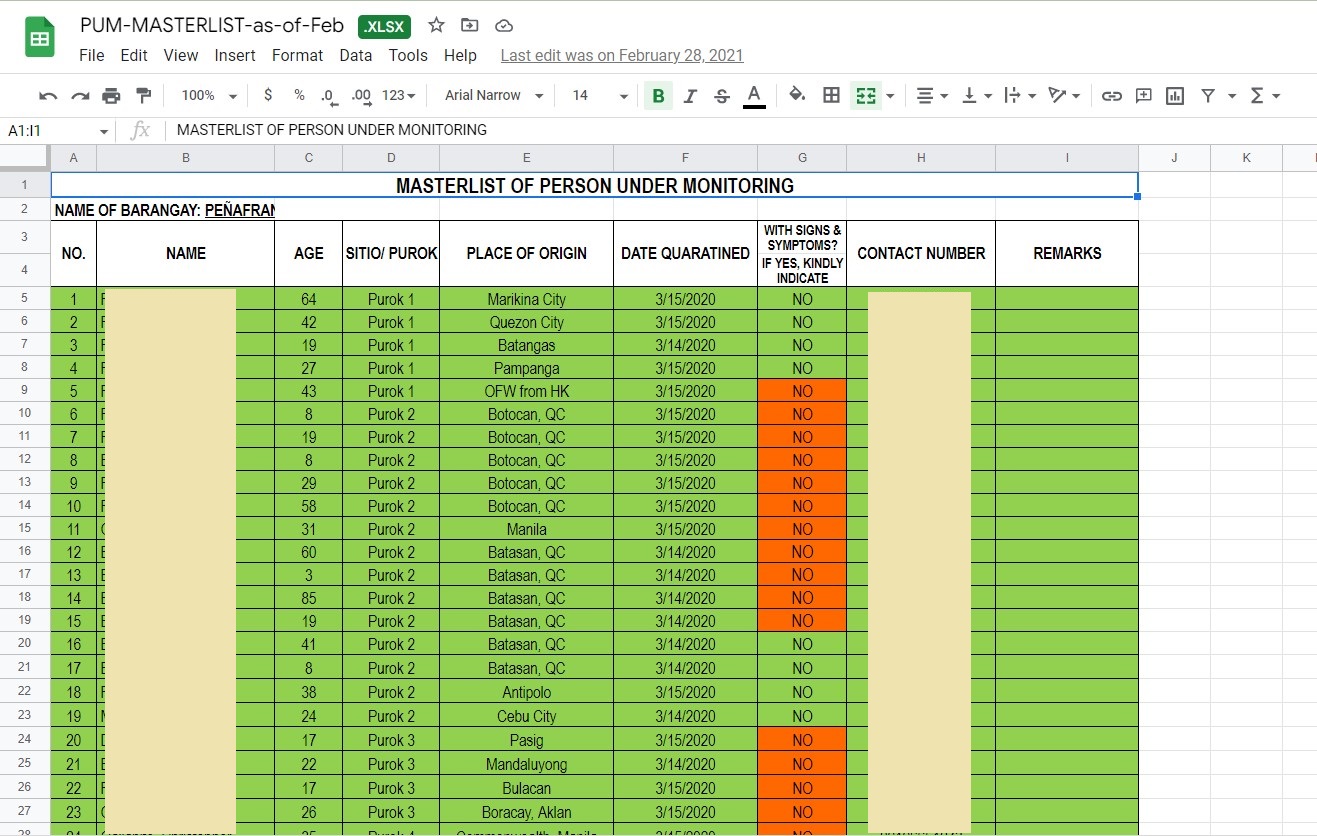Click the cell containing OFW from HK
The height and width of the screenshot is (836, 1317).
pos(526,391)
